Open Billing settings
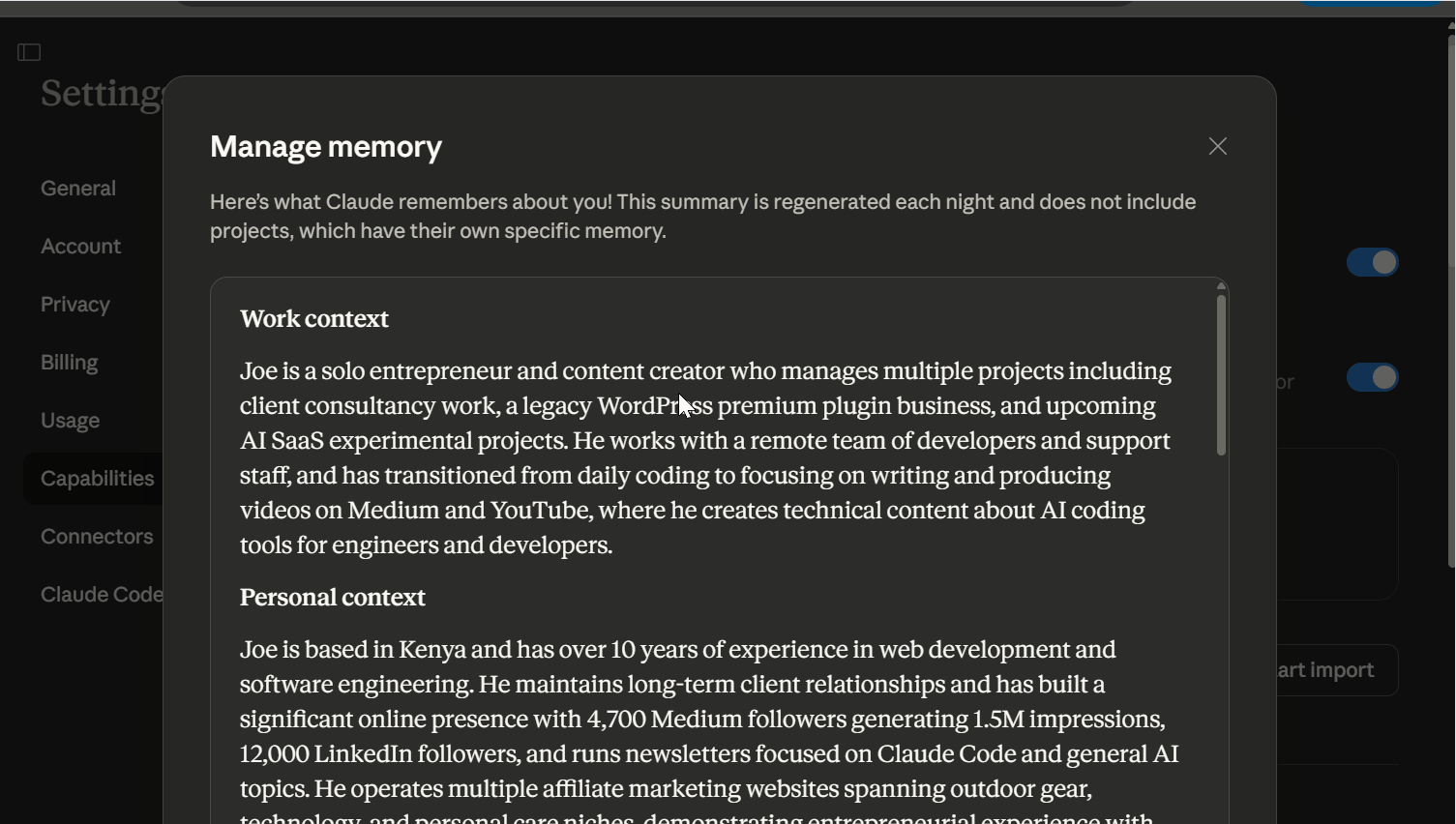This screenshot has width=1456, height=824. (x=70, y=363)
